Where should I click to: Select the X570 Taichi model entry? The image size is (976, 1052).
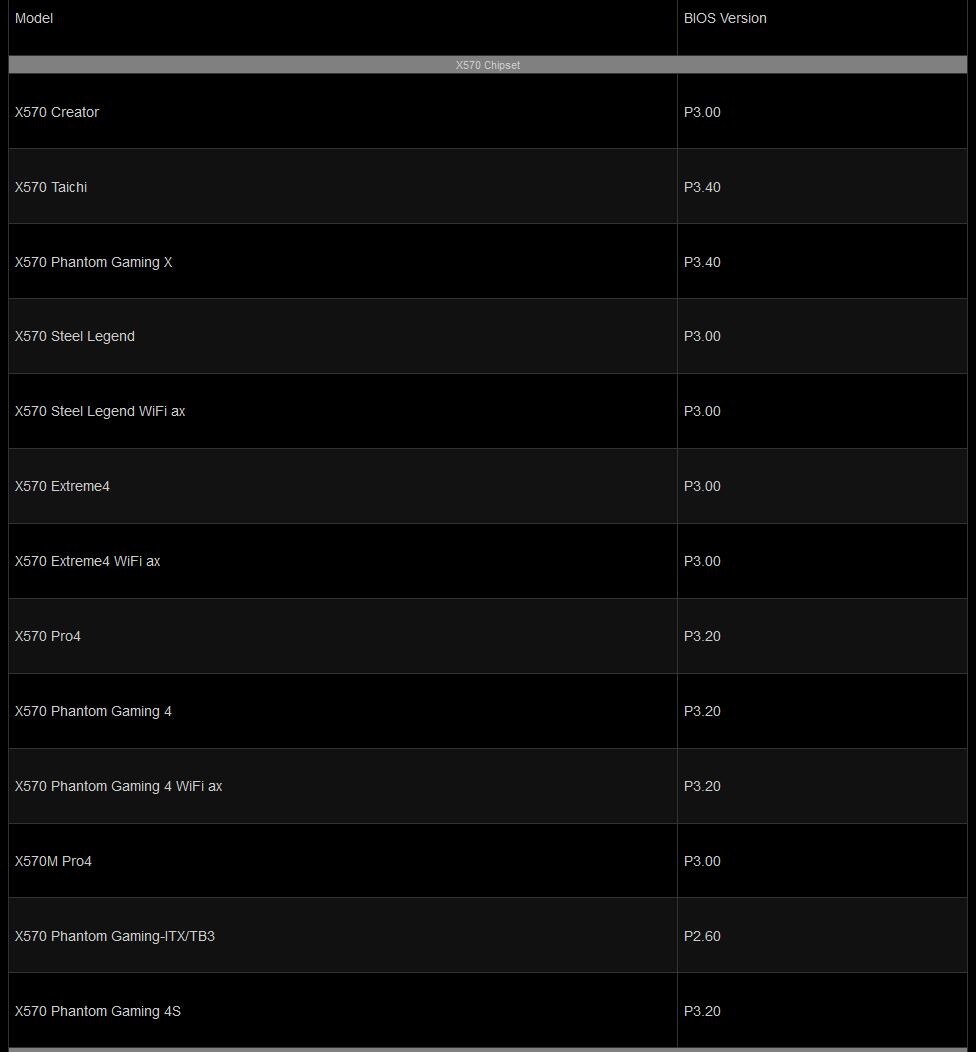[51, 187]
